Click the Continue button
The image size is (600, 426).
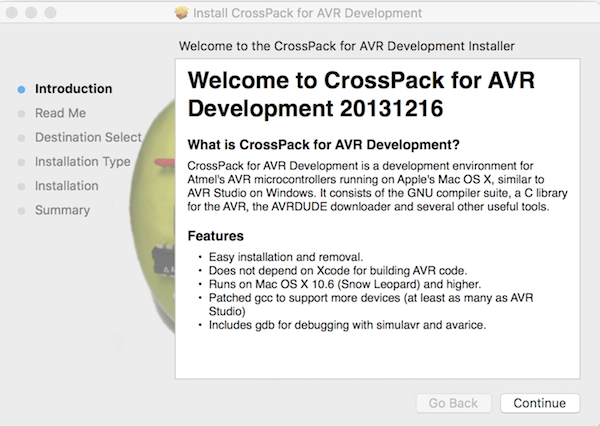(540, 403)
